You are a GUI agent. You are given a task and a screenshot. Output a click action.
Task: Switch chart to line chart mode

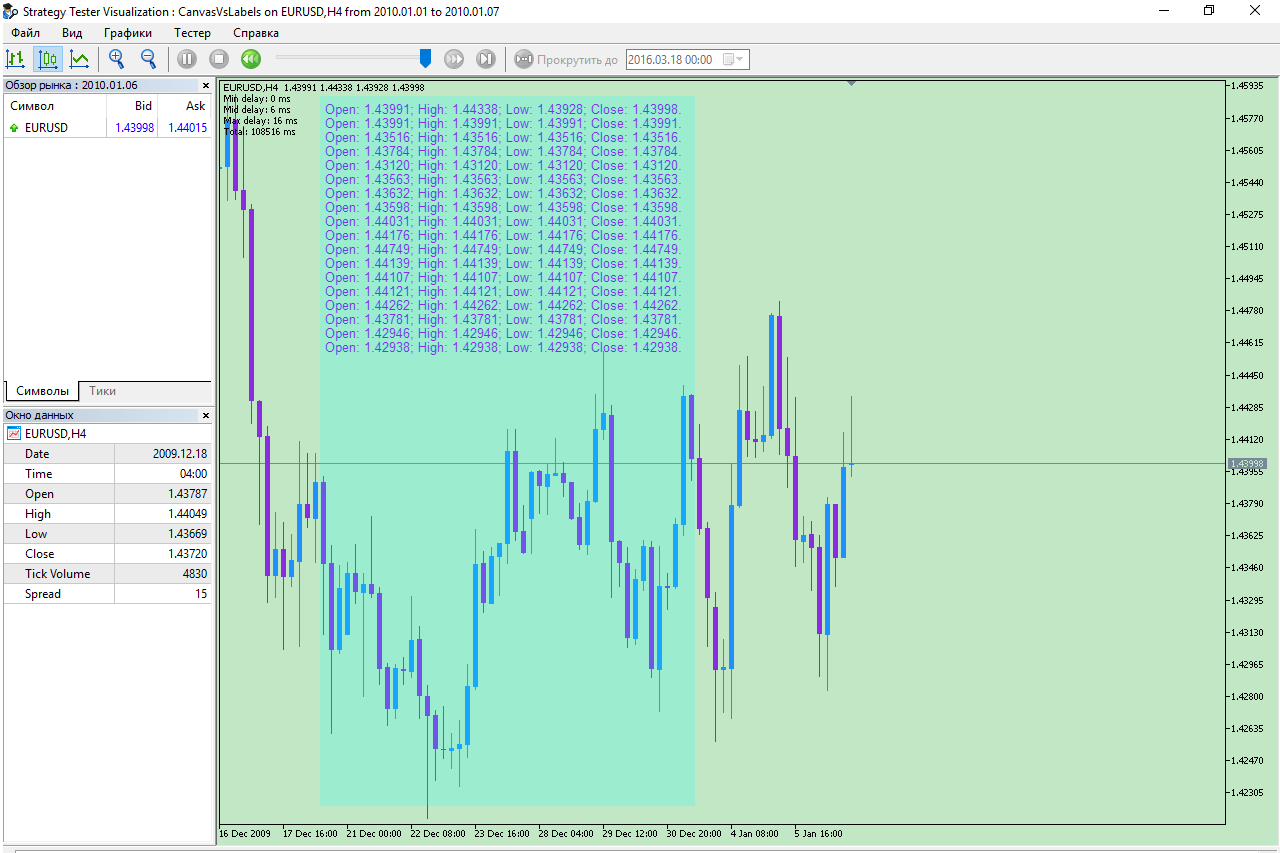(79, 59)
